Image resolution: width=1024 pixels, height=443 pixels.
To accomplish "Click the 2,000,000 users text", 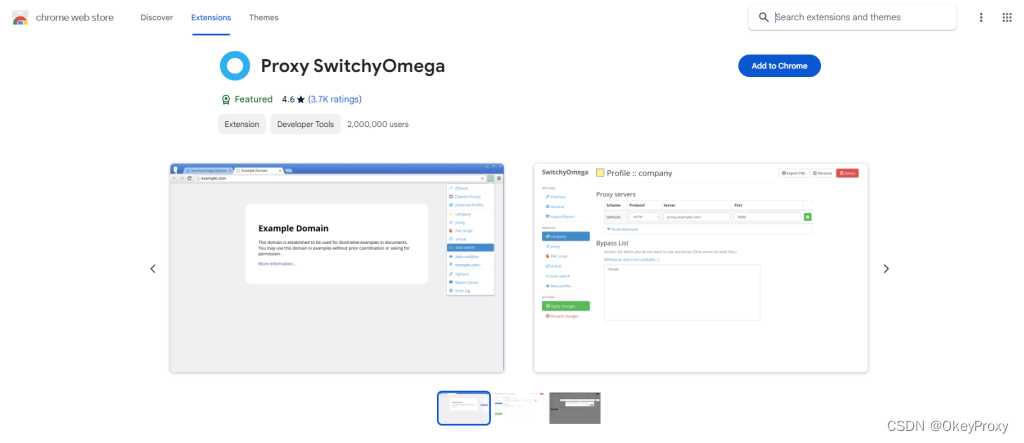I will pyautogui.click(x=378, y=124).
